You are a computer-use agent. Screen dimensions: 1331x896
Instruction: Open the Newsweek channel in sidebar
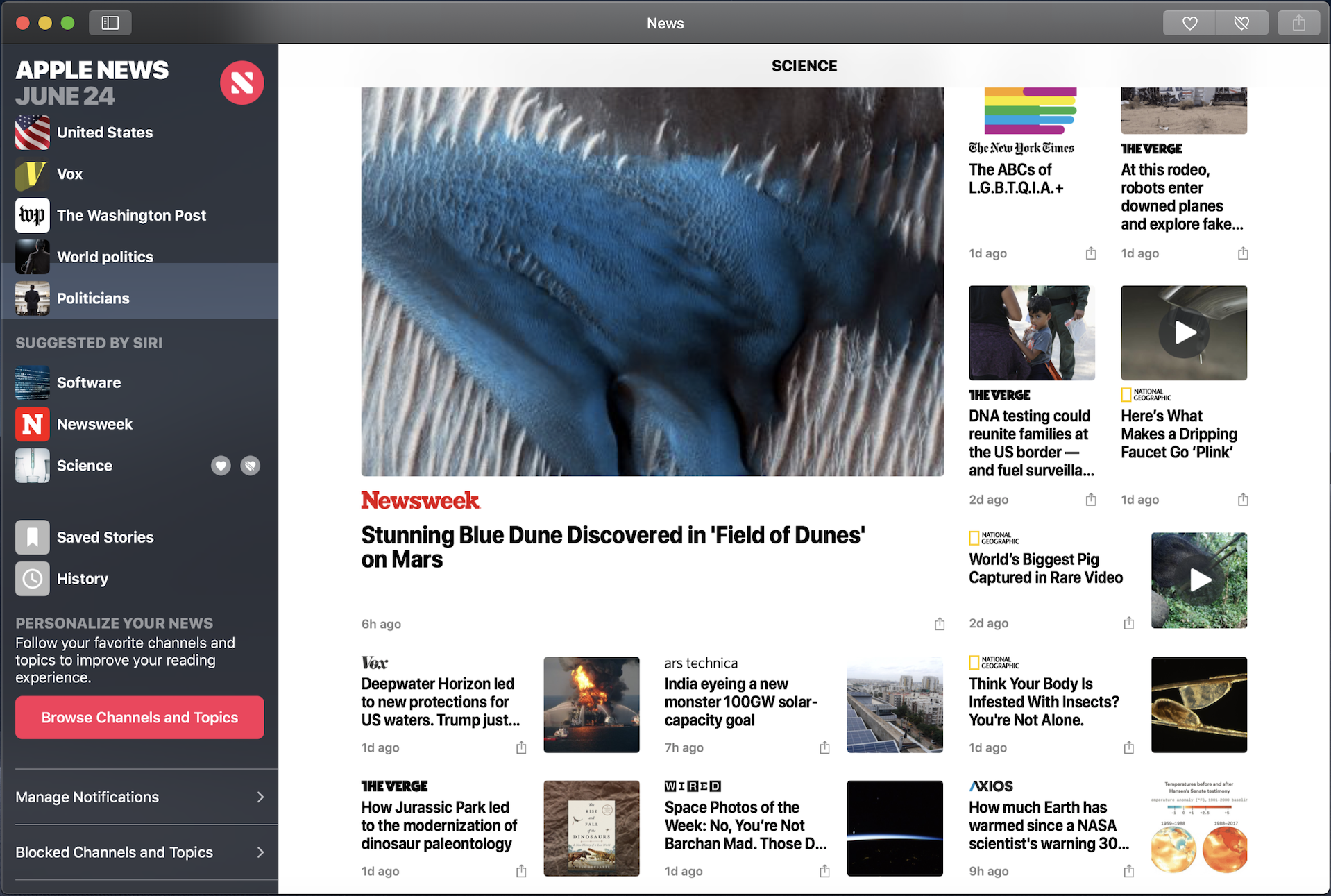click(x=139, y=424)
